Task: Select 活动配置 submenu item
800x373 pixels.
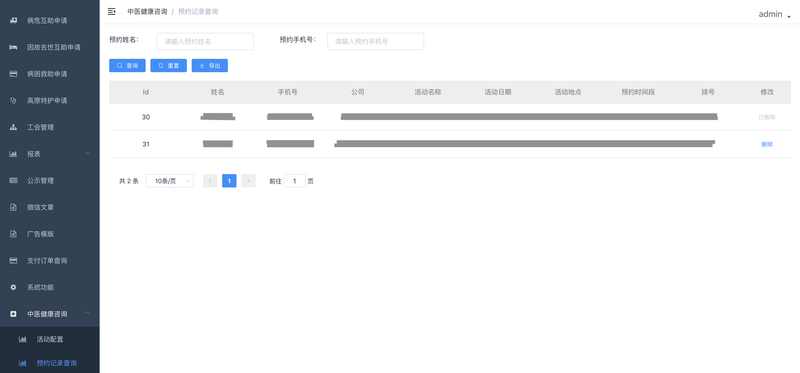Action: click(x=49, y=339)
